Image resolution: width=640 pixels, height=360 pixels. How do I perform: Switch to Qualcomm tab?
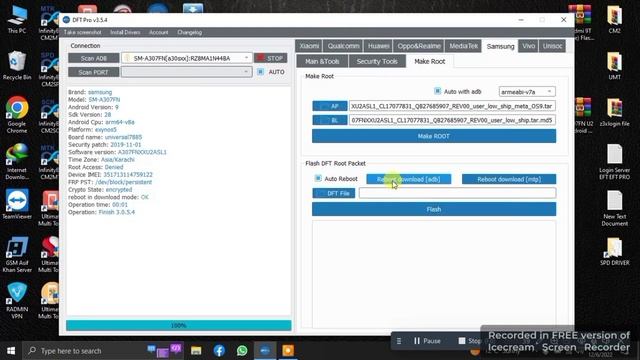343,46
